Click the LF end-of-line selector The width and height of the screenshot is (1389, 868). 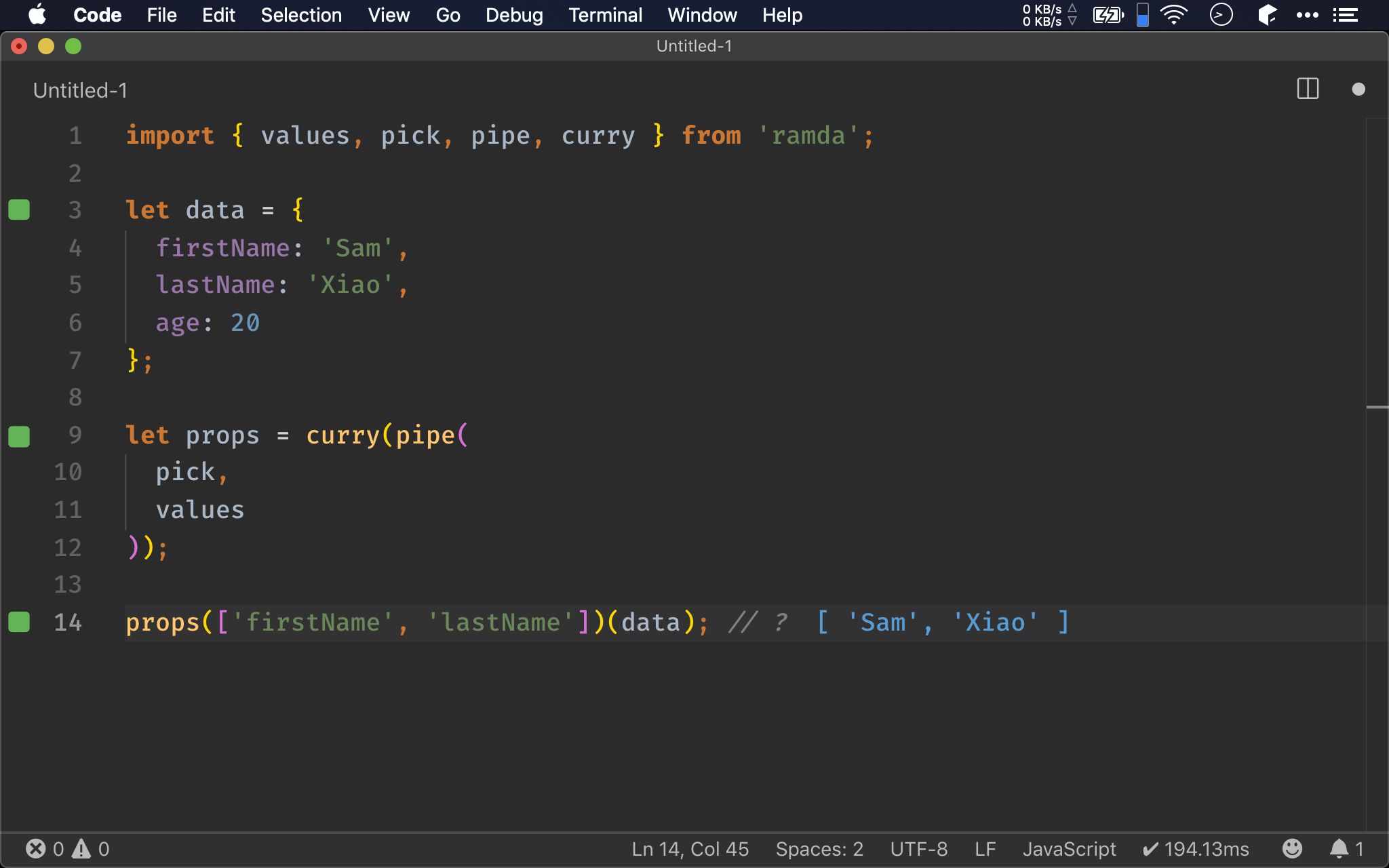(x=985, y=849)
